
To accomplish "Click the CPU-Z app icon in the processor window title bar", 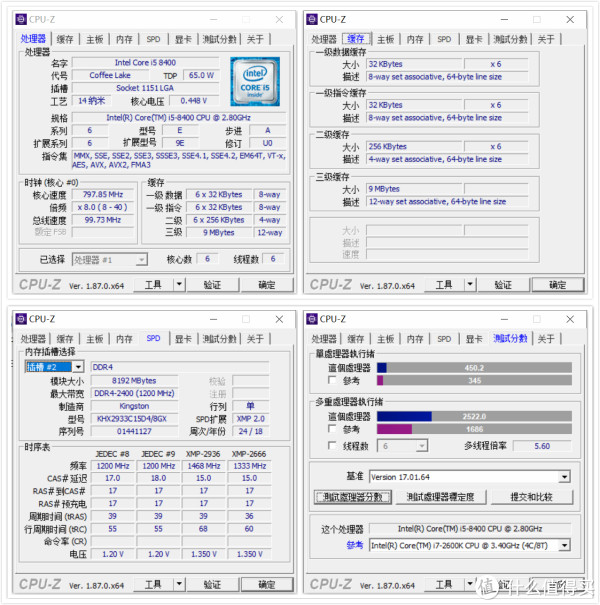I will click(21, 19).
